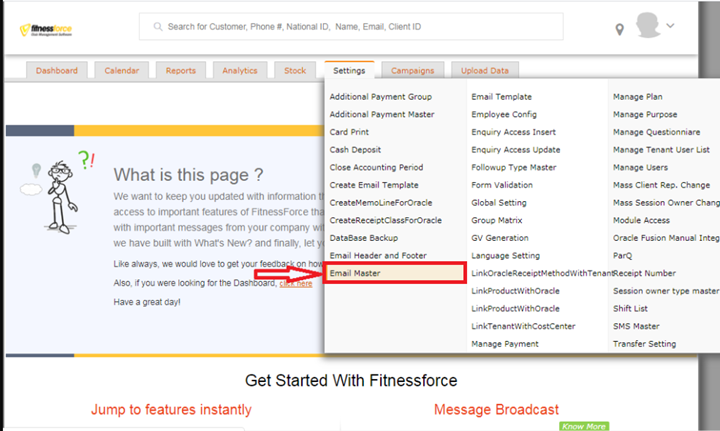The width and height of the screenshot is (720, 431).
Task: Select Manage Users
Action: click(x=640, y=168)
